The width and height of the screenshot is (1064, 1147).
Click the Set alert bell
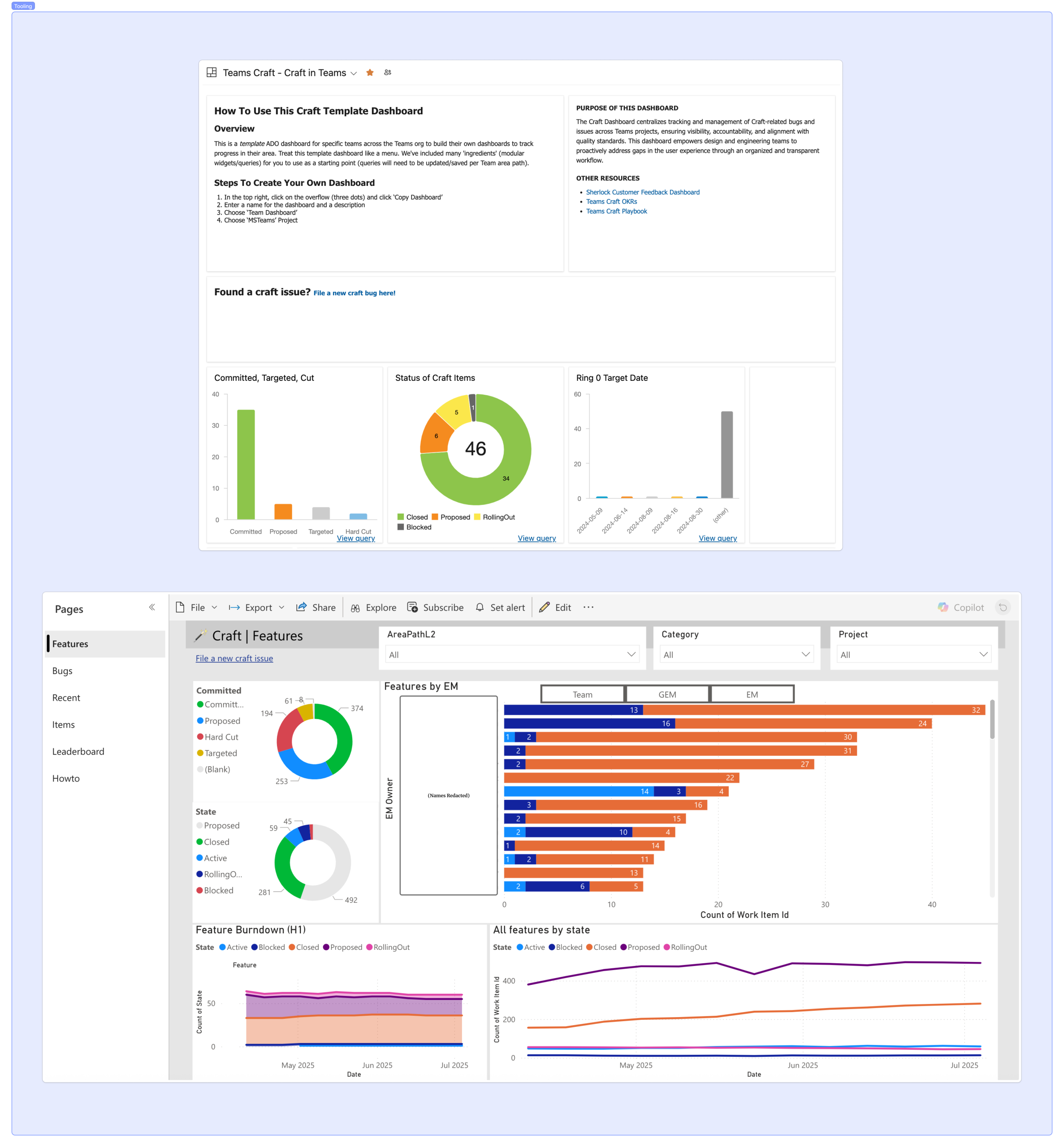(480, 607)
